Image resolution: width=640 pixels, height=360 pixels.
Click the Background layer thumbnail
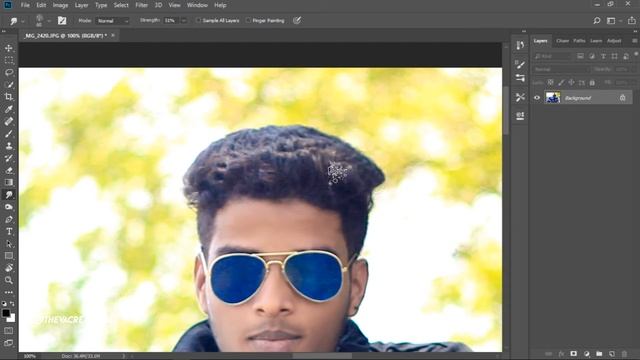(x=553, y=98)
